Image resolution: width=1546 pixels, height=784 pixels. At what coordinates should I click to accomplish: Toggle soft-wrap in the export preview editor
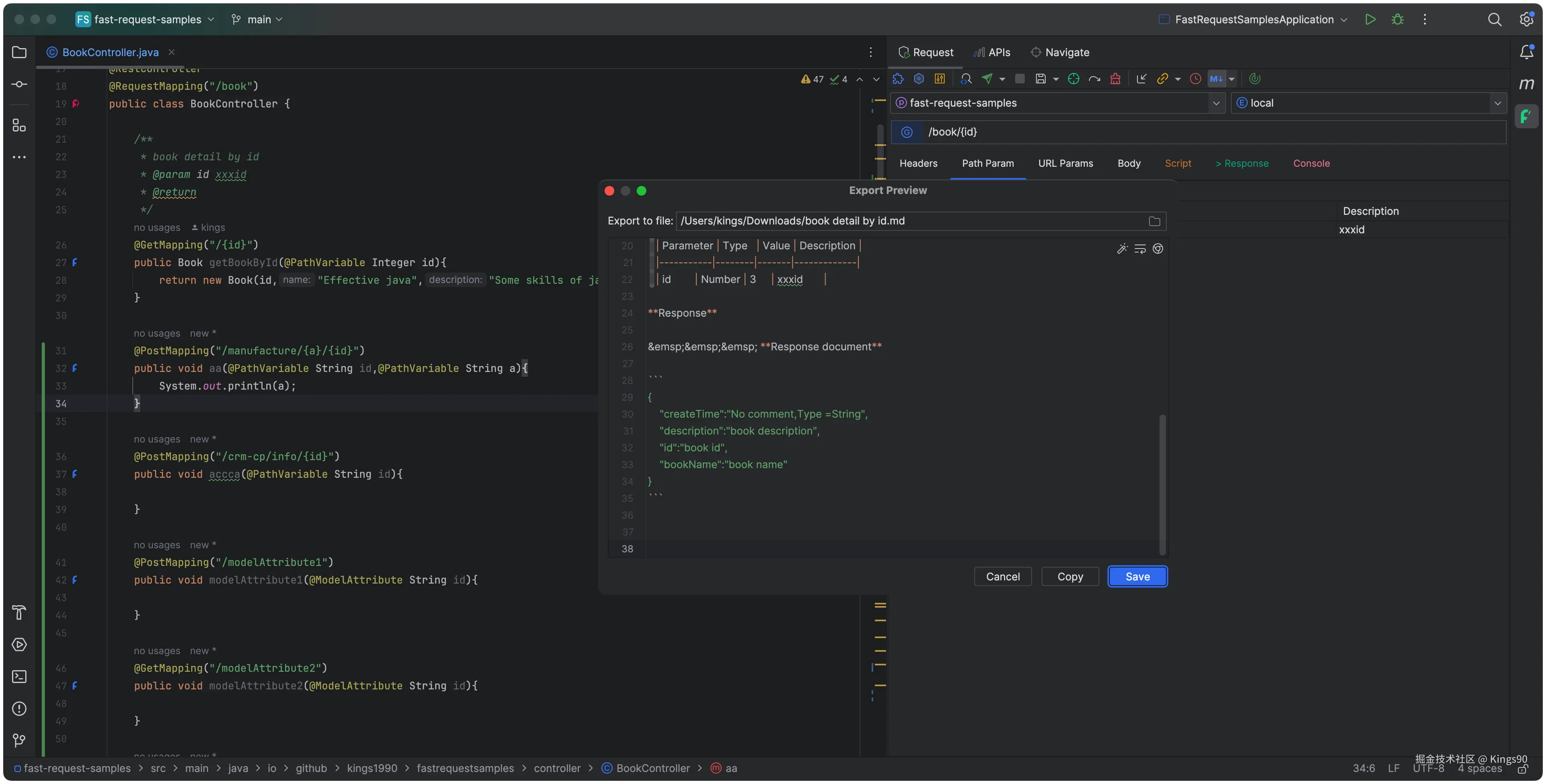click(x=1140, y=249)
